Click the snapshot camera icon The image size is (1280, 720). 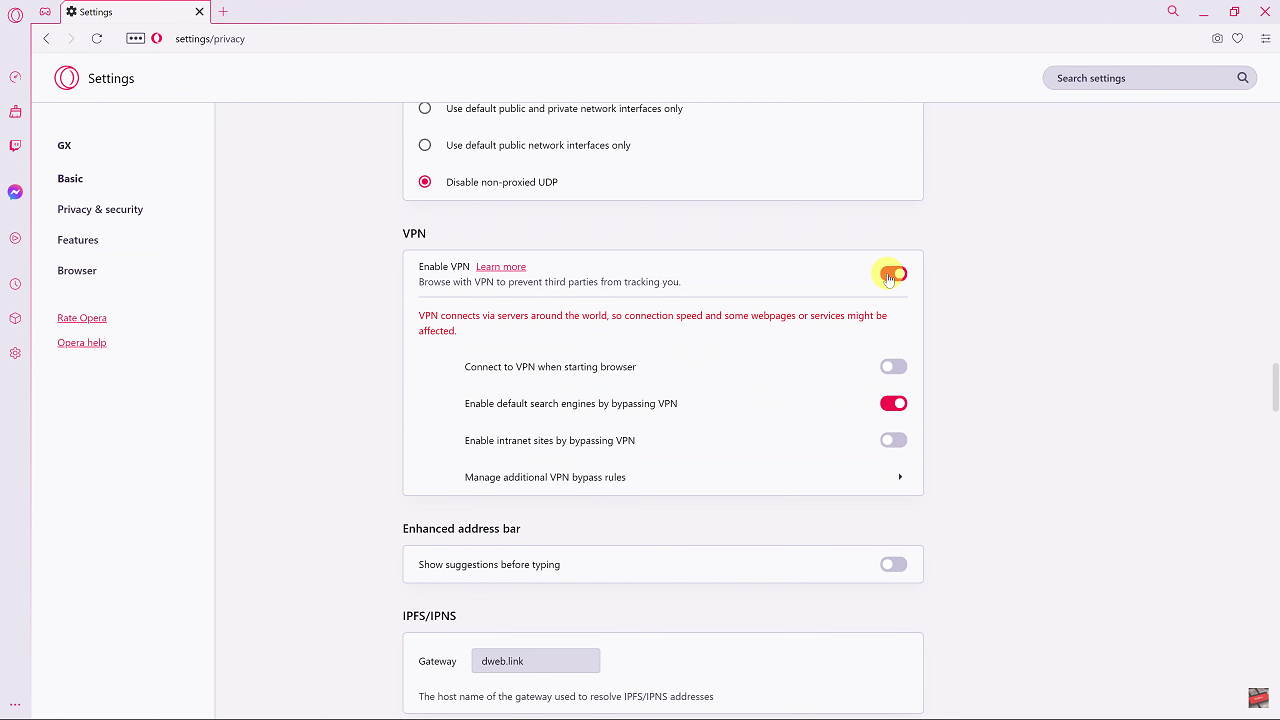tap(1217, 39)
